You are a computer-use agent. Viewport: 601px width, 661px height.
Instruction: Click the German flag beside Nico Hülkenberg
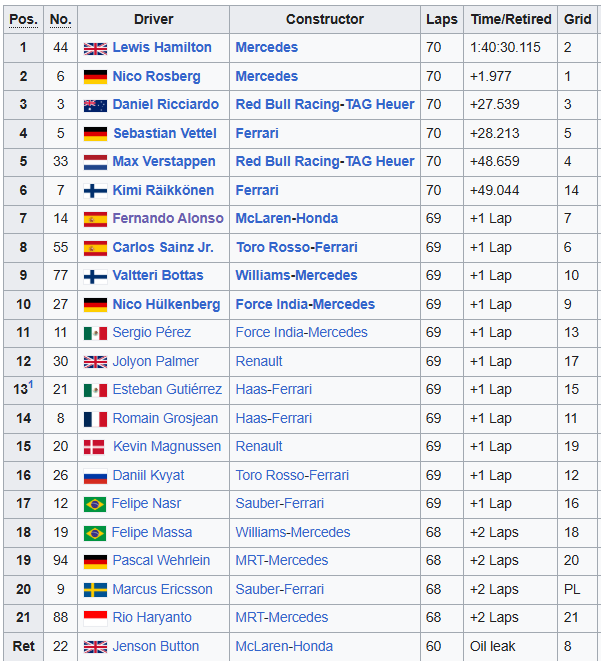coord(95,305)
